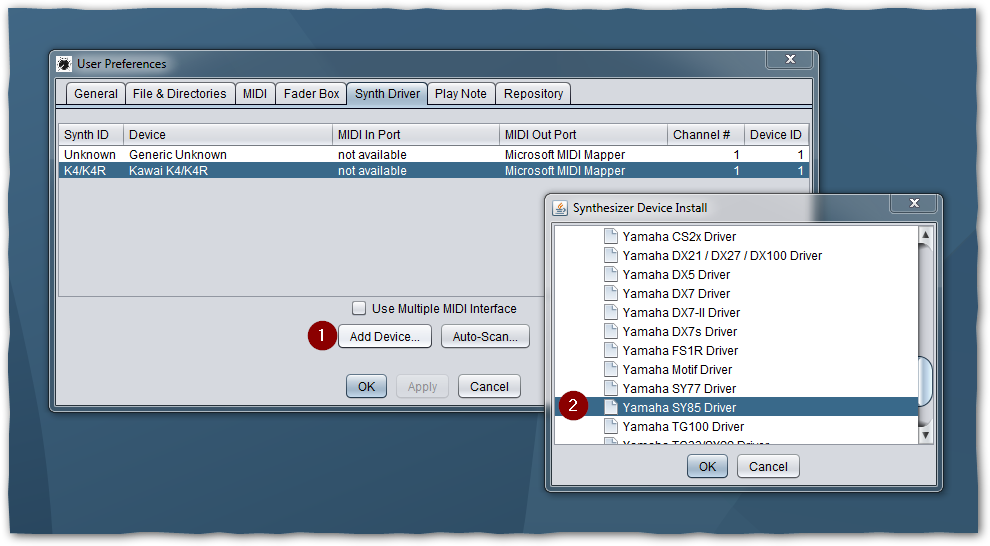Click OK in Synthesizer Device Install
The height and width of the screenshot is (546, 990).
tap(707, 466)
